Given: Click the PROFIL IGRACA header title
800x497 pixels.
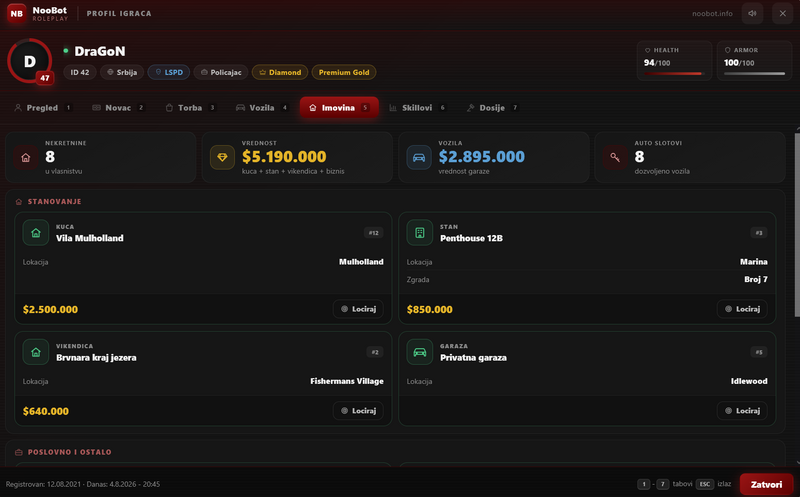Looking at the screenshot, I should pyautogui.click(x=119, y=13).
